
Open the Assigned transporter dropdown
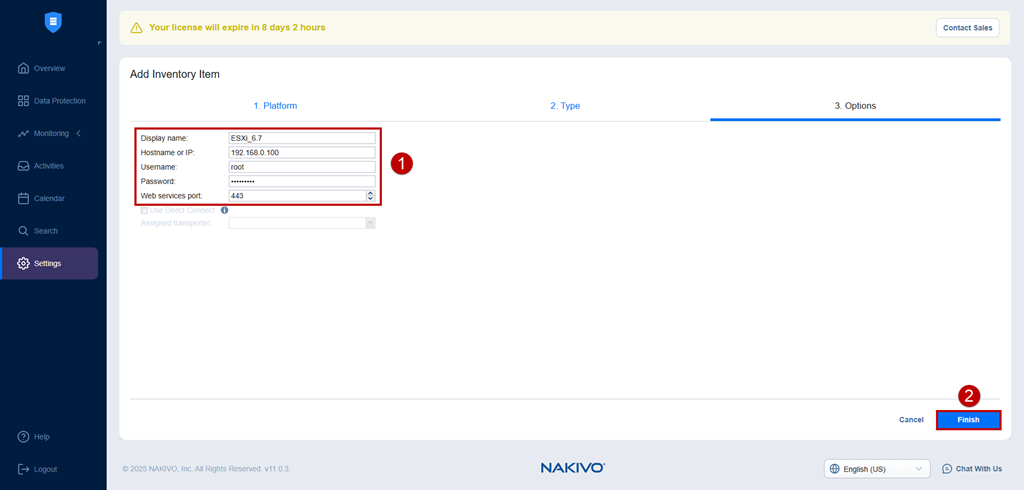[x=370, y=223]
